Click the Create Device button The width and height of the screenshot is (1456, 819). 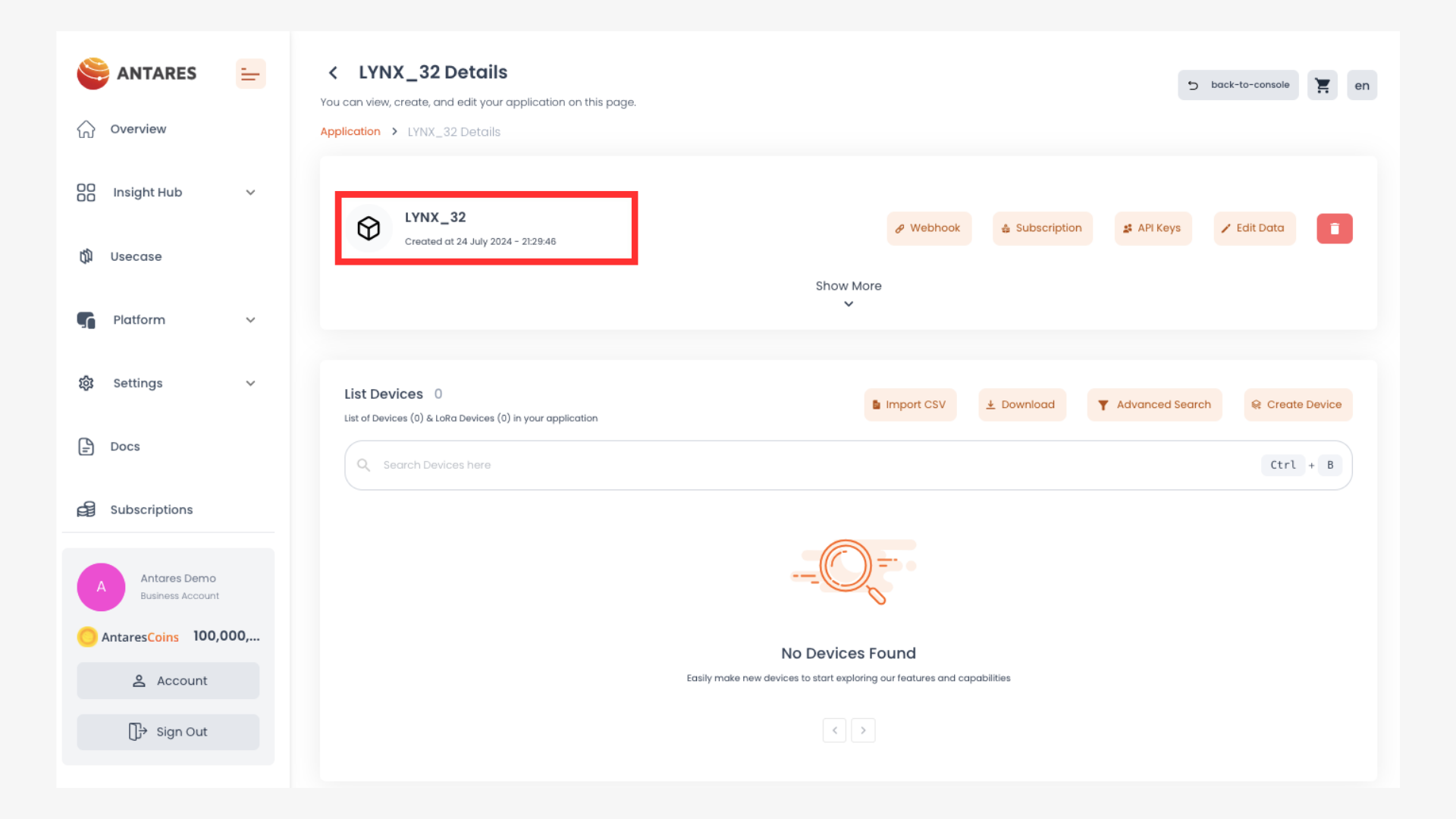pyautogui.click(x=1297, y=405)
